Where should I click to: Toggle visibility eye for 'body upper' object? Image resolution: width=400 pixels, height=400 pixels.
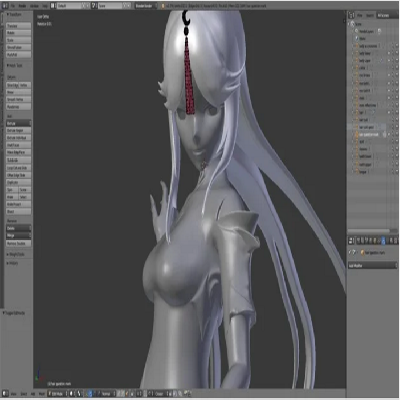point(389,61)
